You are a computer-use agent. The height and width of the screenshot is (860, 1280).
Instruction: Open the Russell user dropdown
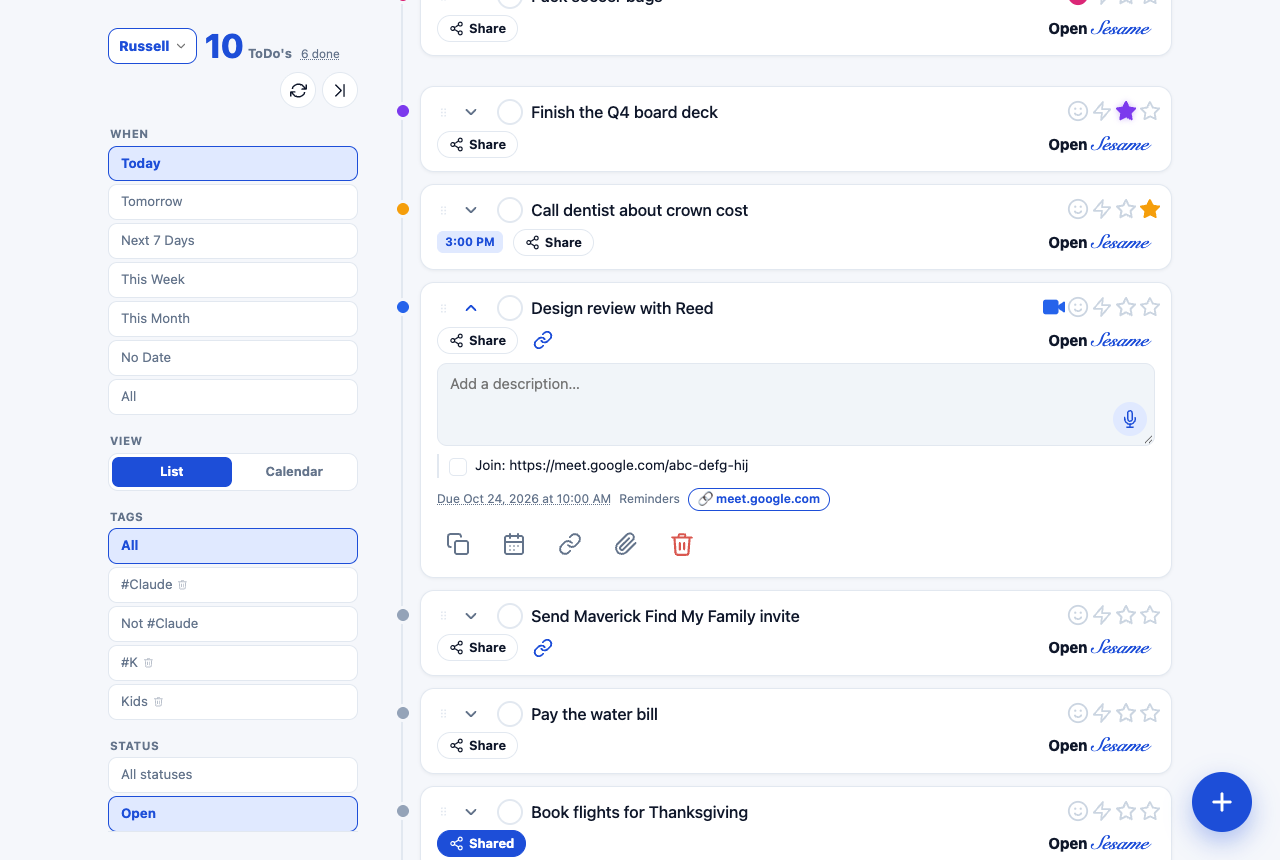[152, 46]
